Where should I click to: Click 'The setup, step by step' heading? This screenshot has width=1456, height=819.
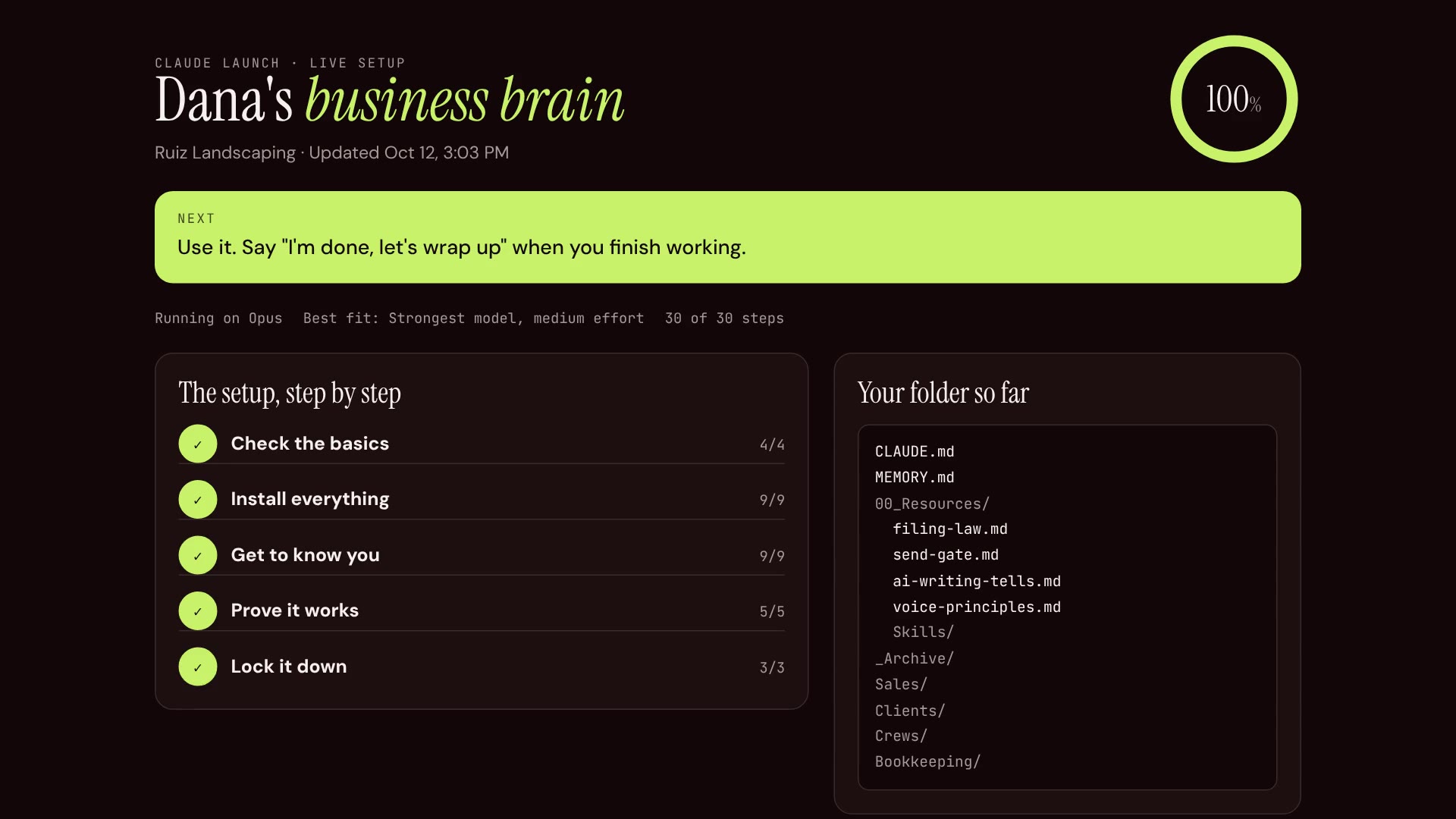290,393
